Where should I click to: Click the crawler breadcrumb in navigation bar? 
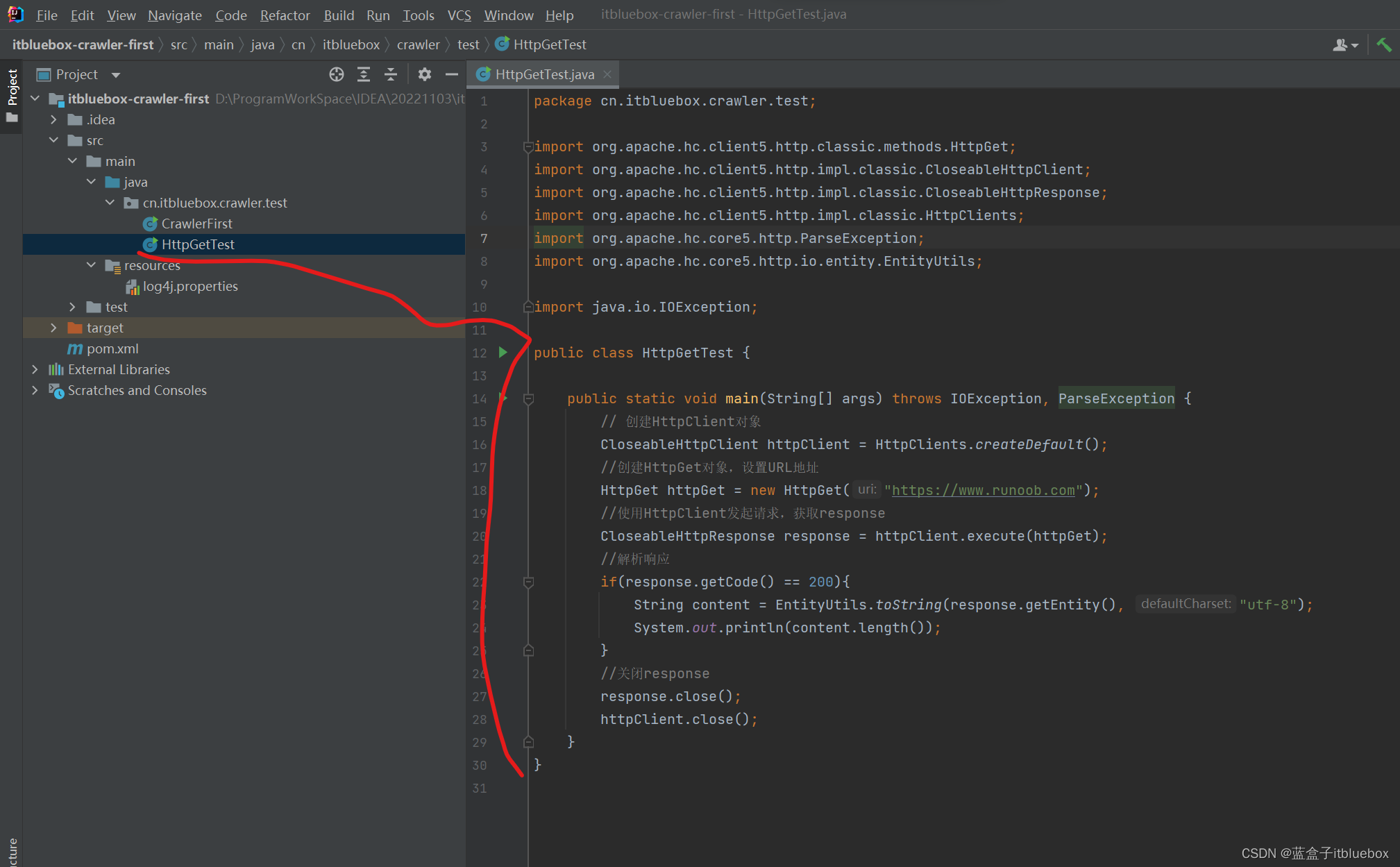coord(418,44)
